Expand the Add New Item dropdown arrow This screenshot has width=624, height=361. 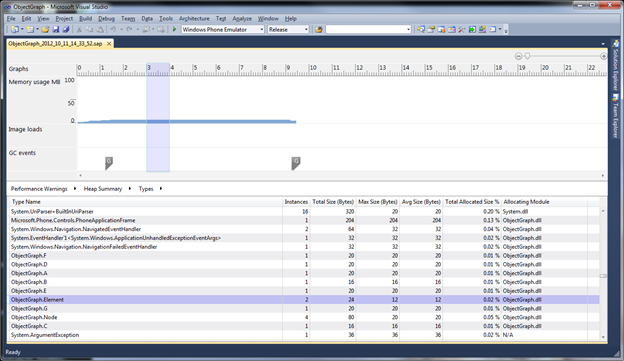[37, 29]
